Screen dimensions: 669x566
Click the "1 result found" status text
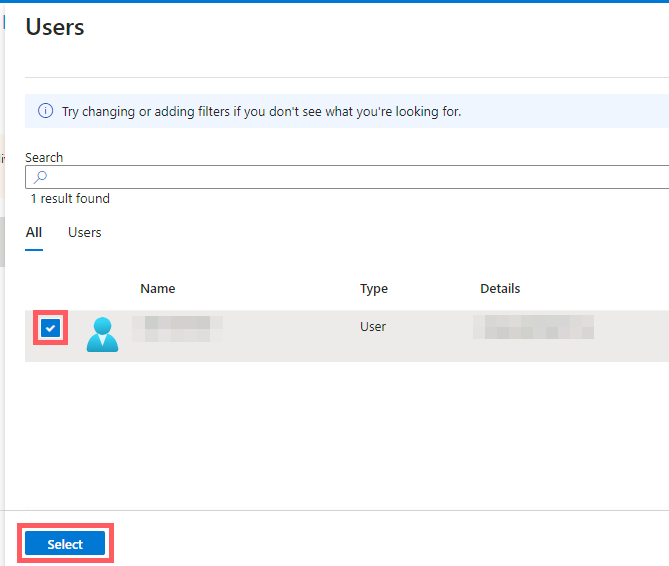coord(70,199)
